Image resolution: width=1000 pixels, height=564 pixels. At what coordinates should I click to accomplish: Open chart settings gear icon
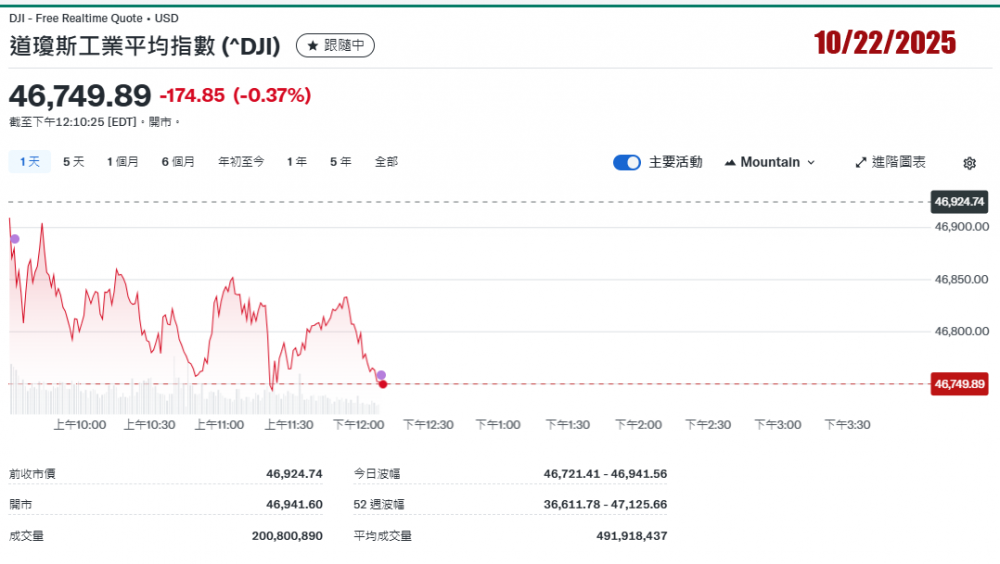(x=969, y=163)
